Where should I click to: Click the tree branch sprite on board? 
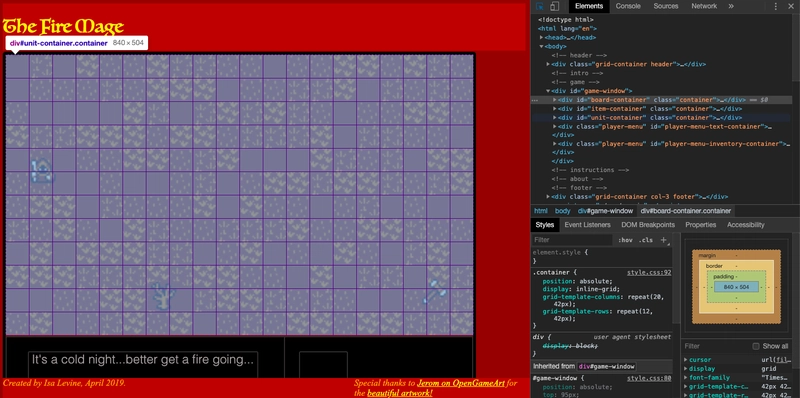pos(163,296)
